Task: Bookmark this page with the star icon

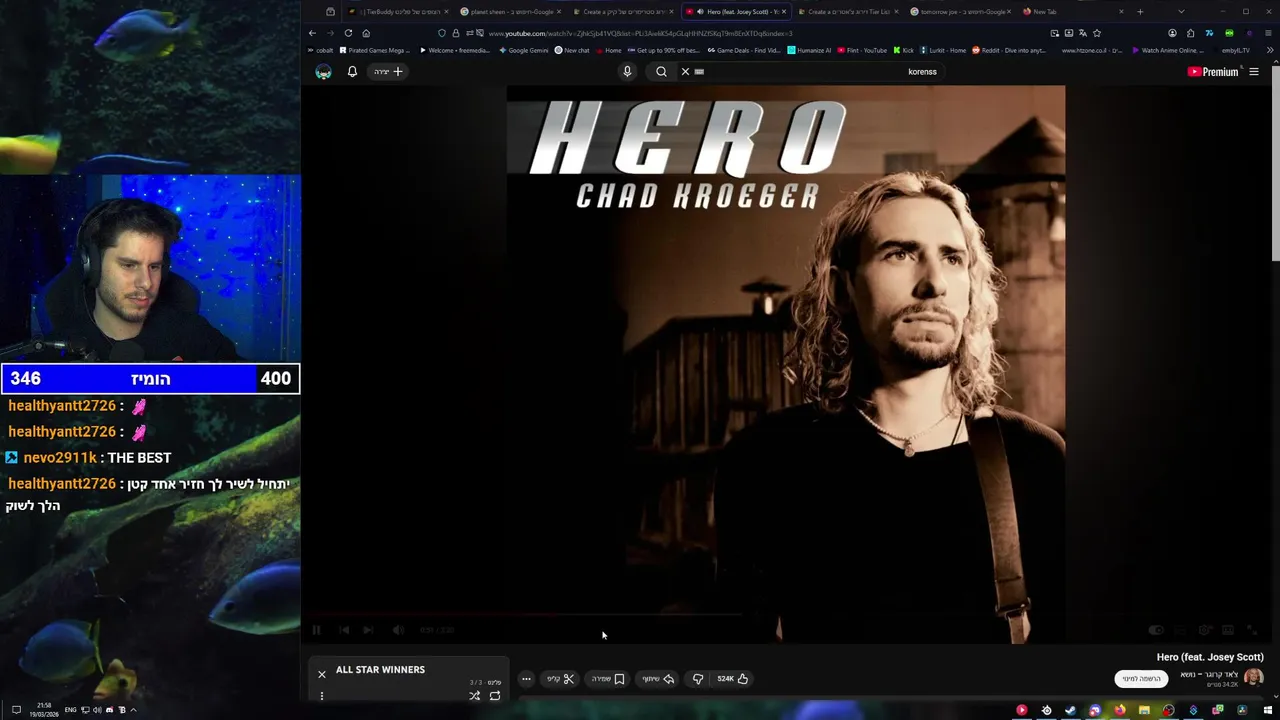Action: pos(1097,33)
